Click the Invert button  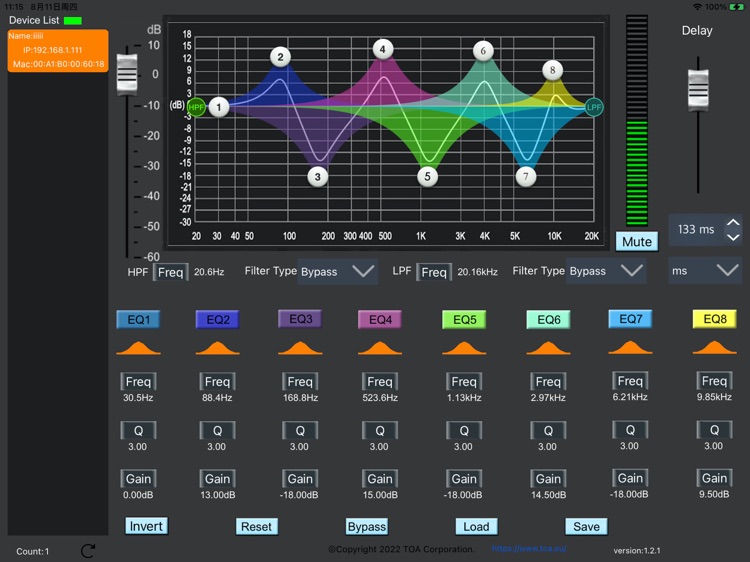point(146,526)
